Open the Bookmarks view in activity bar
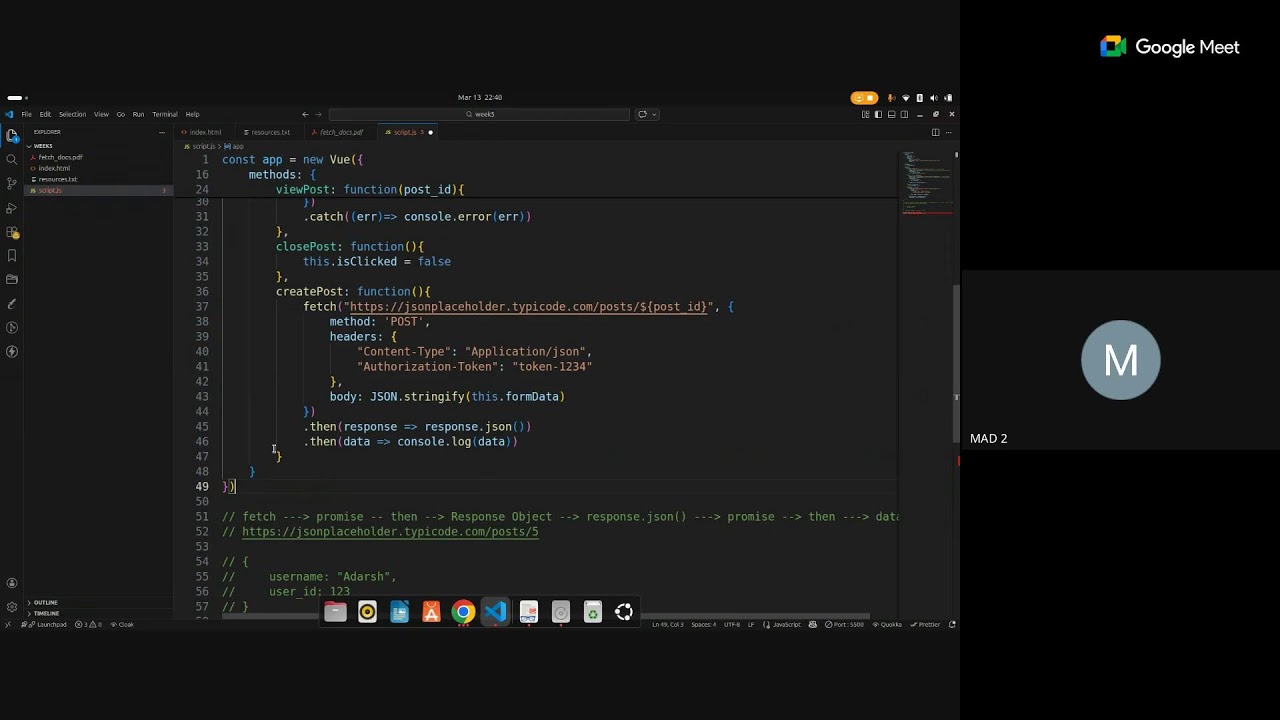 (12, 255)
